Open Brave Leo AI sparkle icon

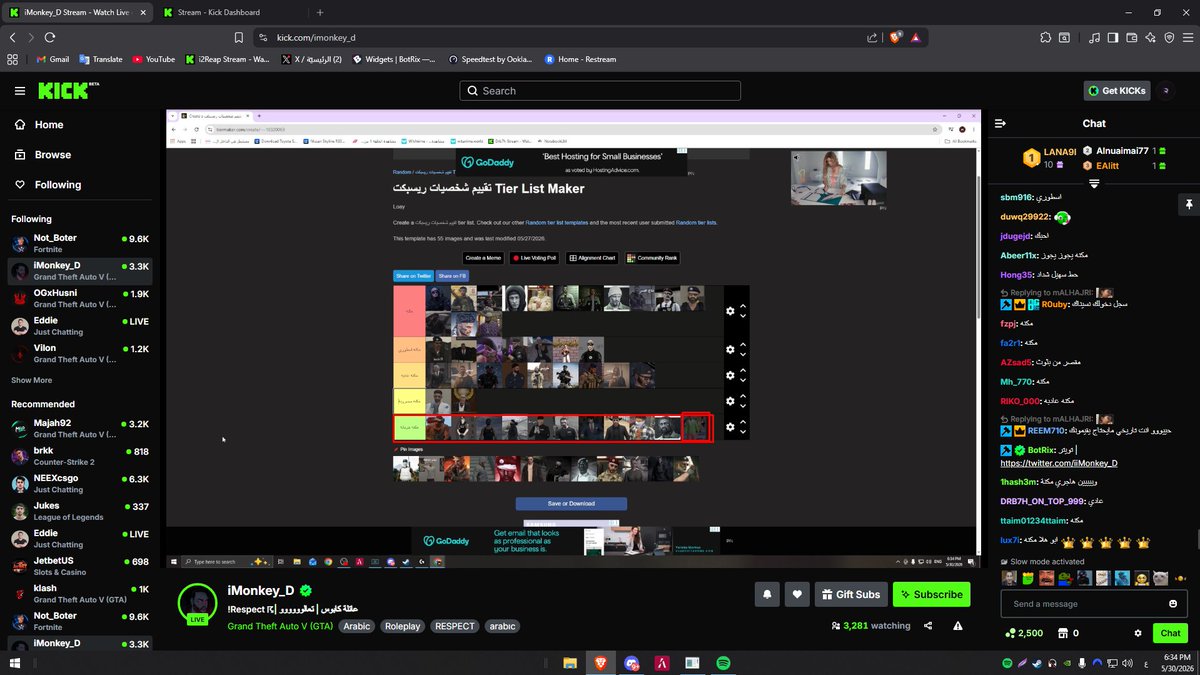tap(1150, 37)
